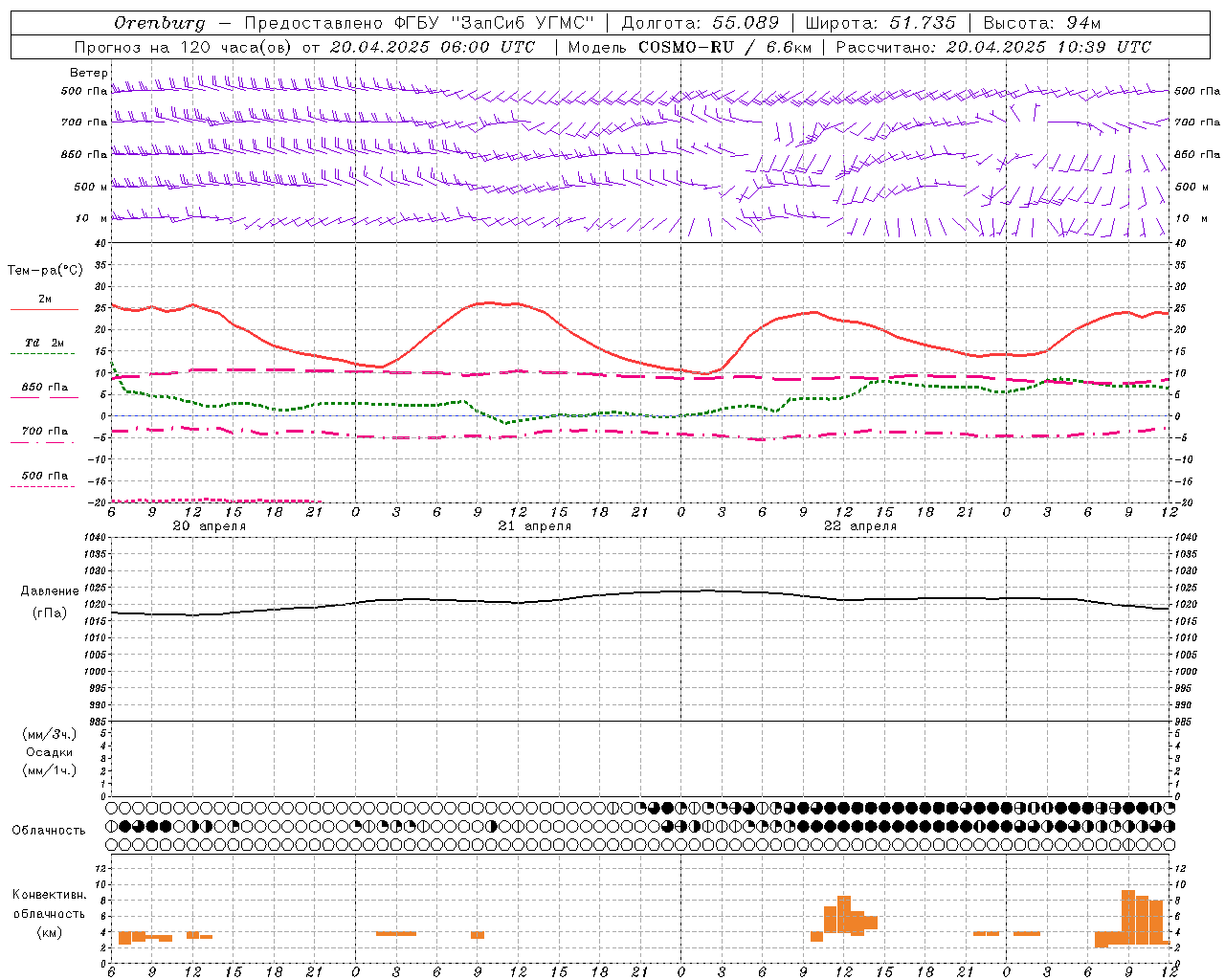Click the (км) unit under convective cloudiness
The width and height of the screenshot is (1225, 980).
coord(50,932)
